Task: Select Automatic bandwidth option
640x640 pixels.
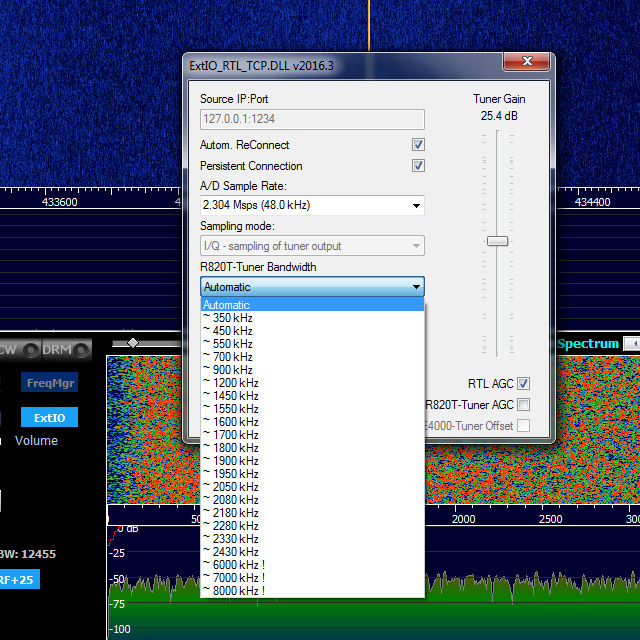Action: tap(312, 305)
